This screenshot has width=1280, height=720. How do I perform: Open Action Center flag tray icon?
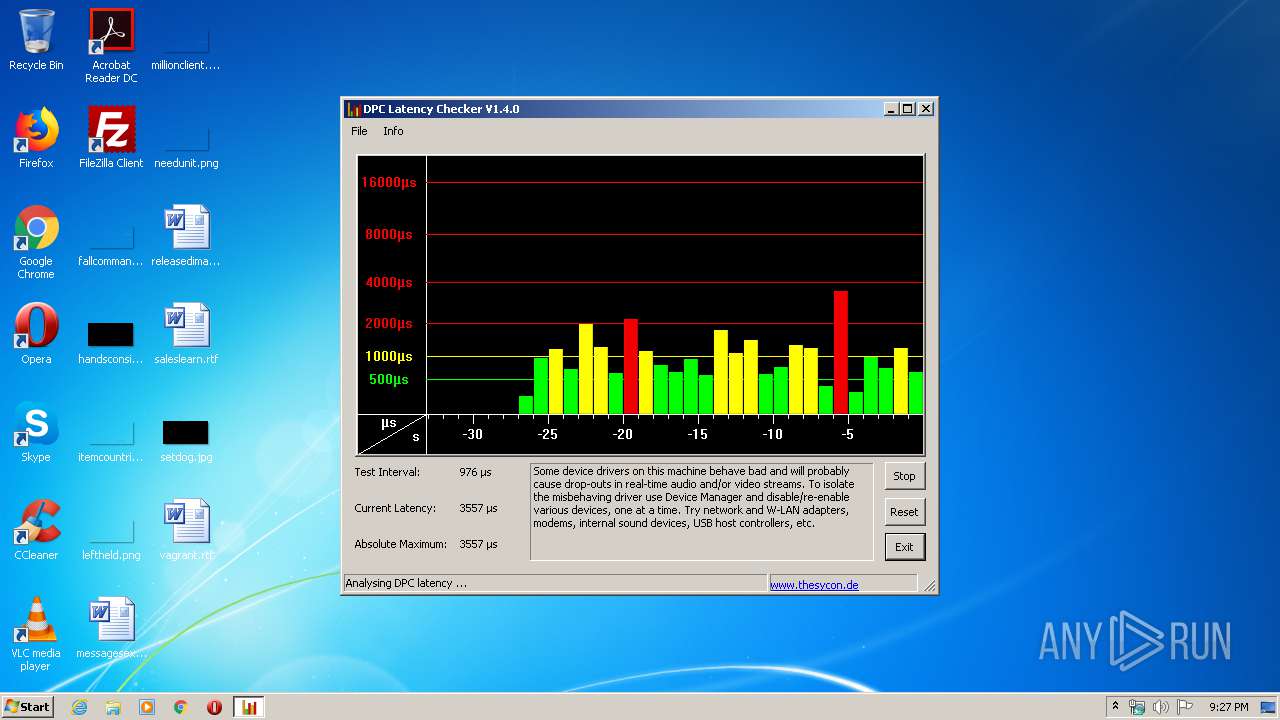1184,707
